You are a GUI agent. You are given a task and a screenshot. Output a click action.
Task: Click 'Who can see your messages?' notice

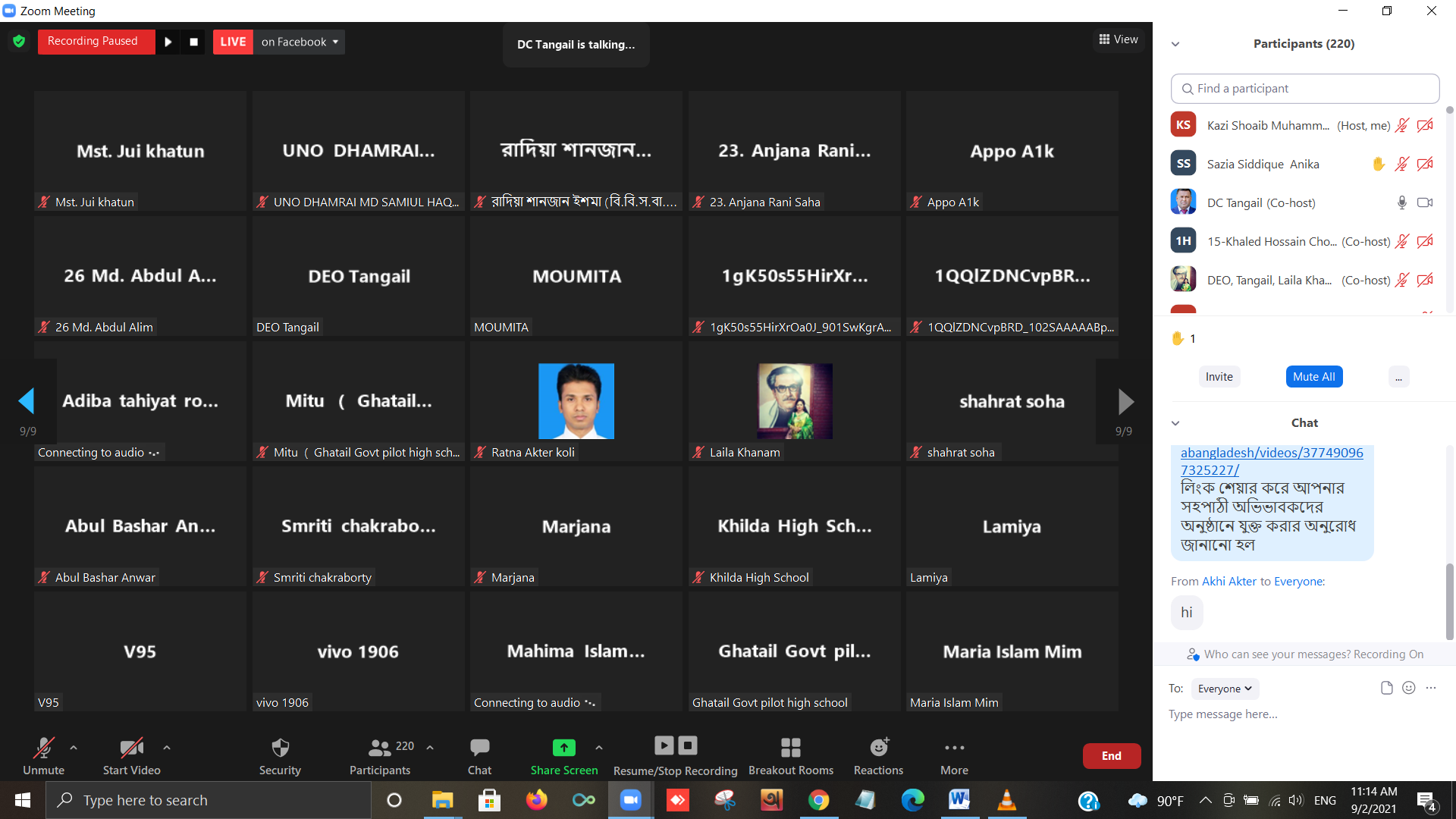(x=1305, y=654)
